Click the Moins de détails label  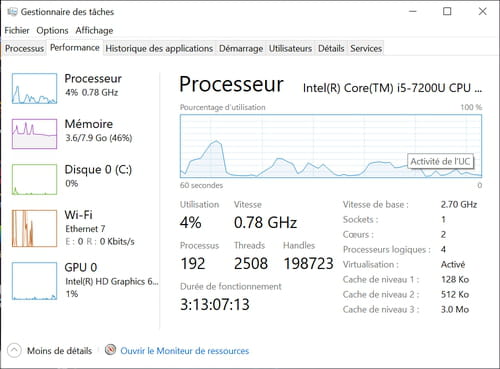click(59, 351)
